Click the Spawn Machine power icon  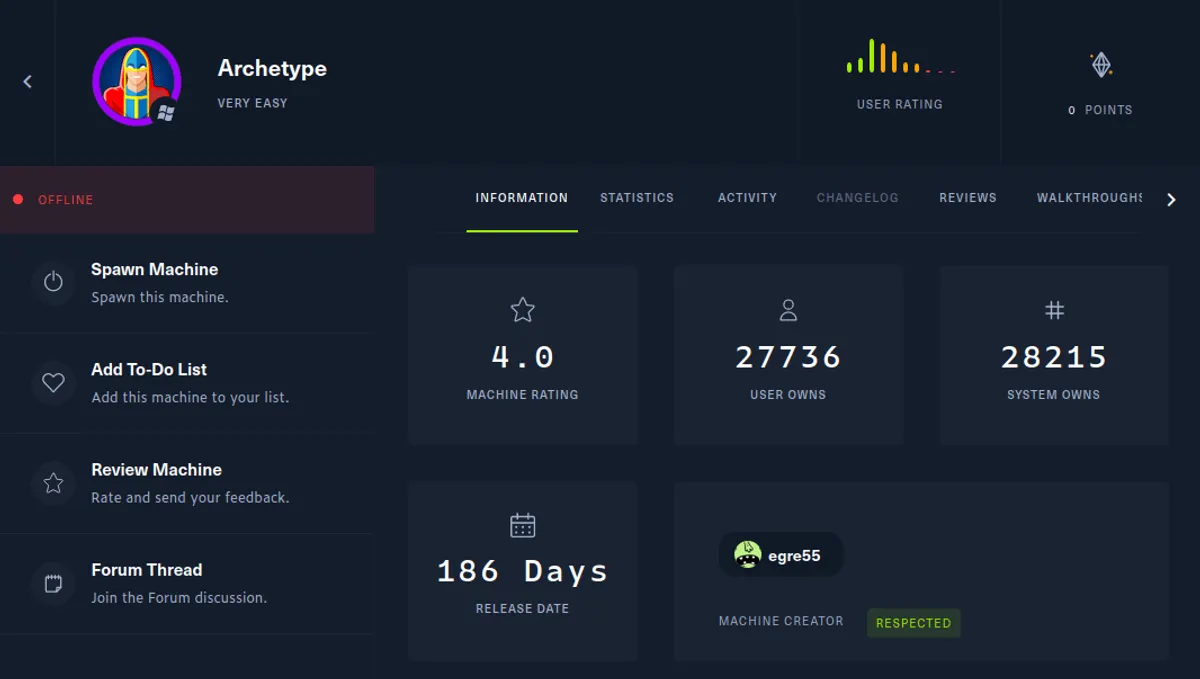pyautogui.click(x=53, y=283)
